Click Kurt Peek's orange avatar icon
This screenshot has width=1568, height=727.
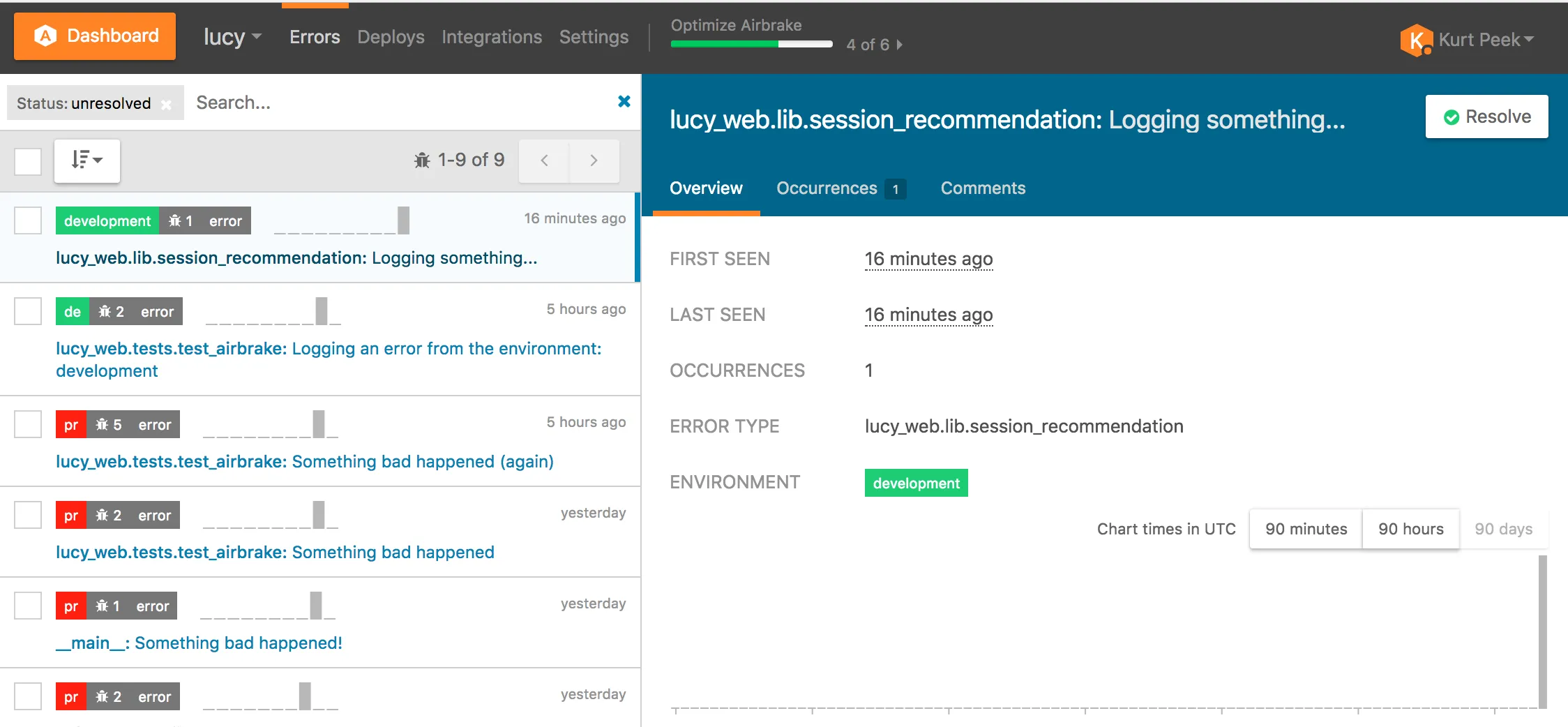(x=1416, y=40)
